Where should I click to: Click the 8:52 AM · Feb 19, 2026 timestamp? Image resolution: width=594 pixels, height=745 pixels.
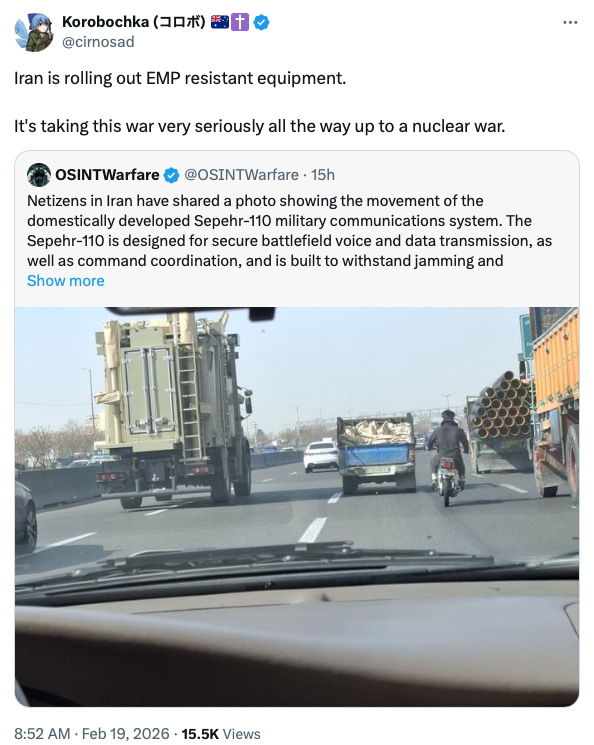[x=92, y=734]
